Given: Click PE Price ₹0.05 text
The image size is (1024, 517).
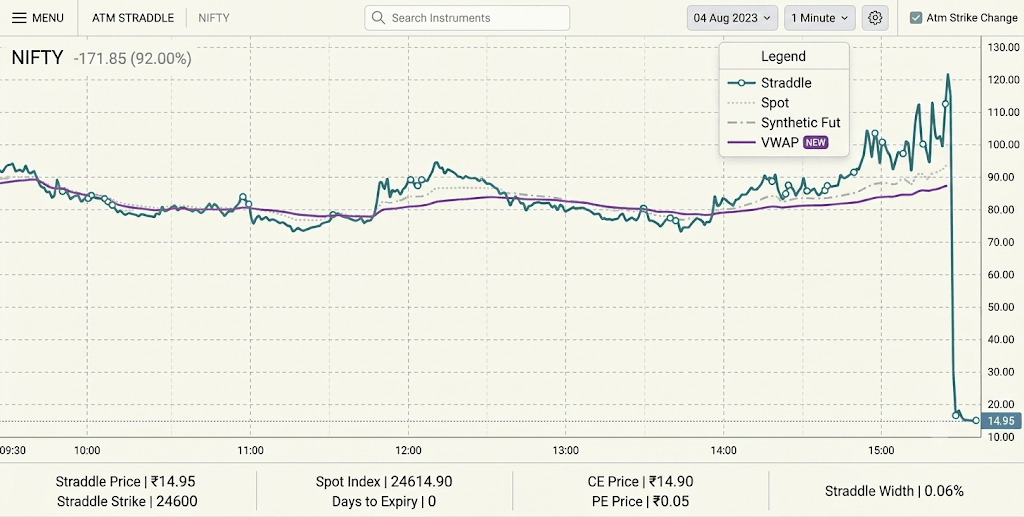Looking at the screenshot, I should click(640, 501).
